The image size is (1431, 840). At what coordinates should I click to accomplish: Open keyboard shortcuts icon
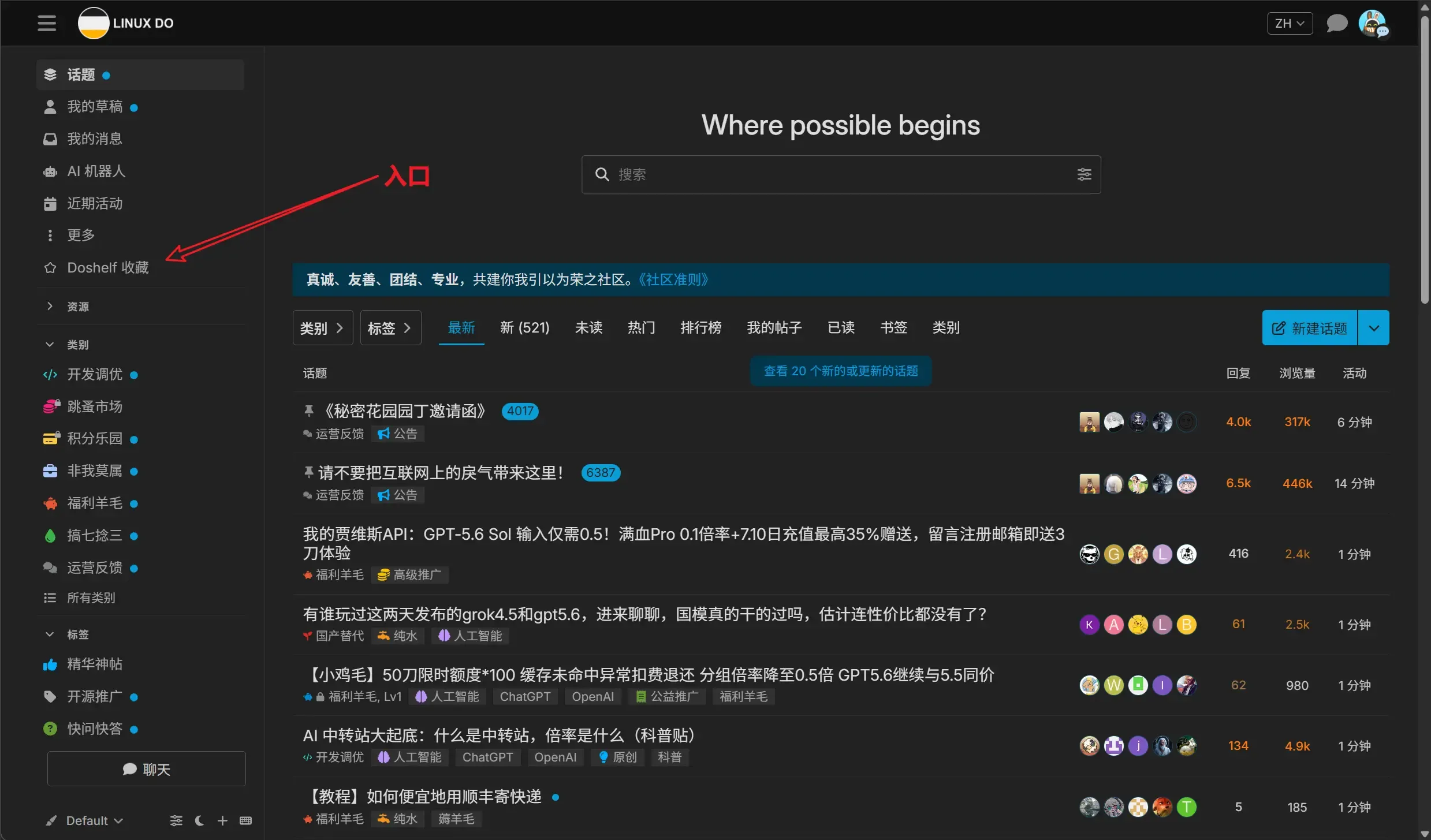245,821
